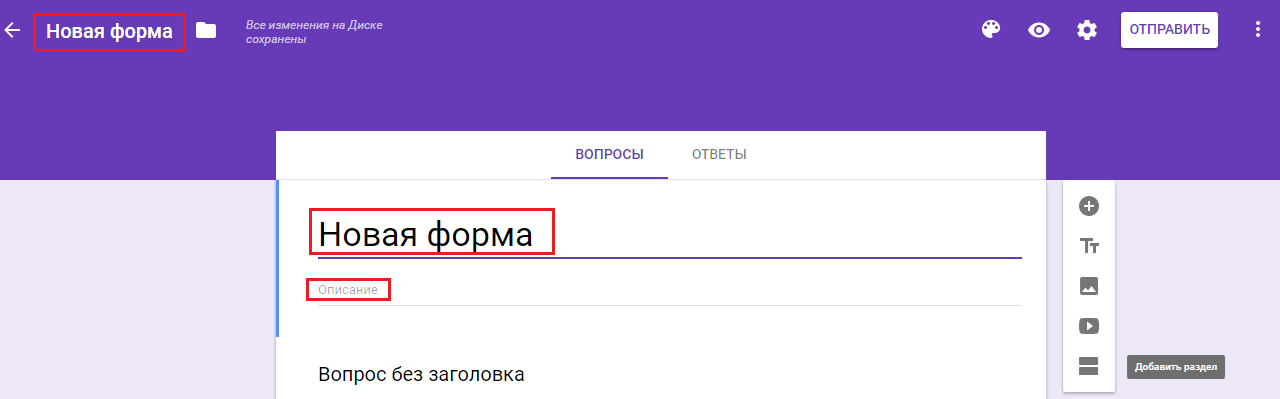Open the move-to-folder icon
1280x399 pixels.
point(206,30)
